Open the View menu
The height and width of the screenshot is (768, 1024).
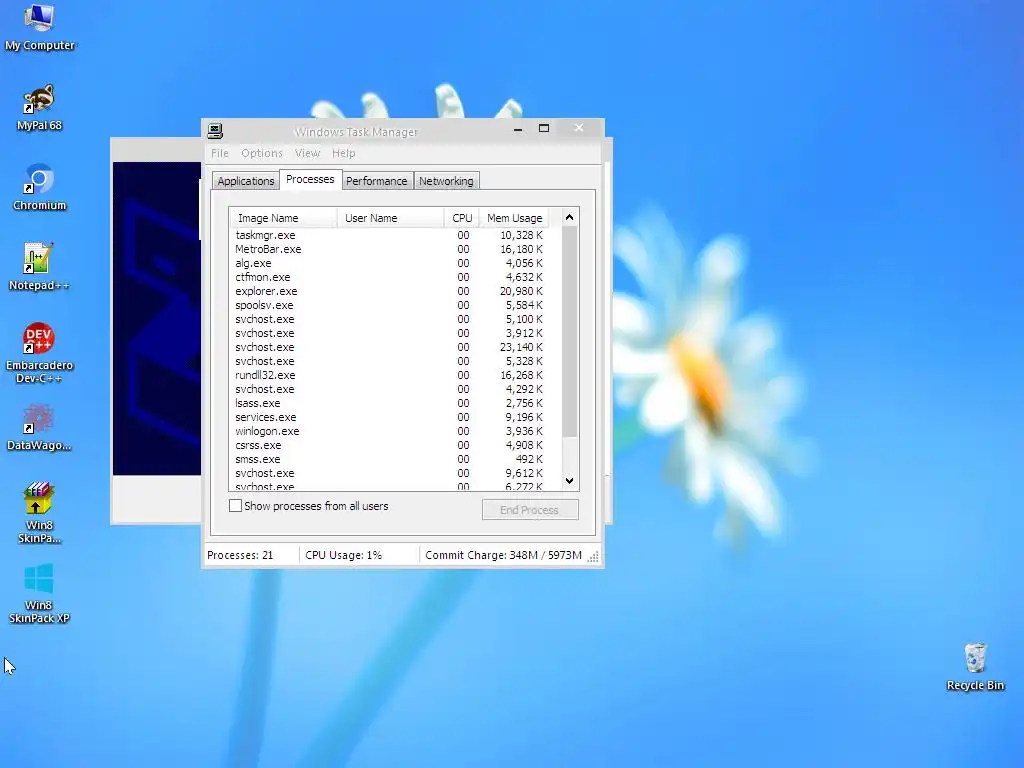307,153
